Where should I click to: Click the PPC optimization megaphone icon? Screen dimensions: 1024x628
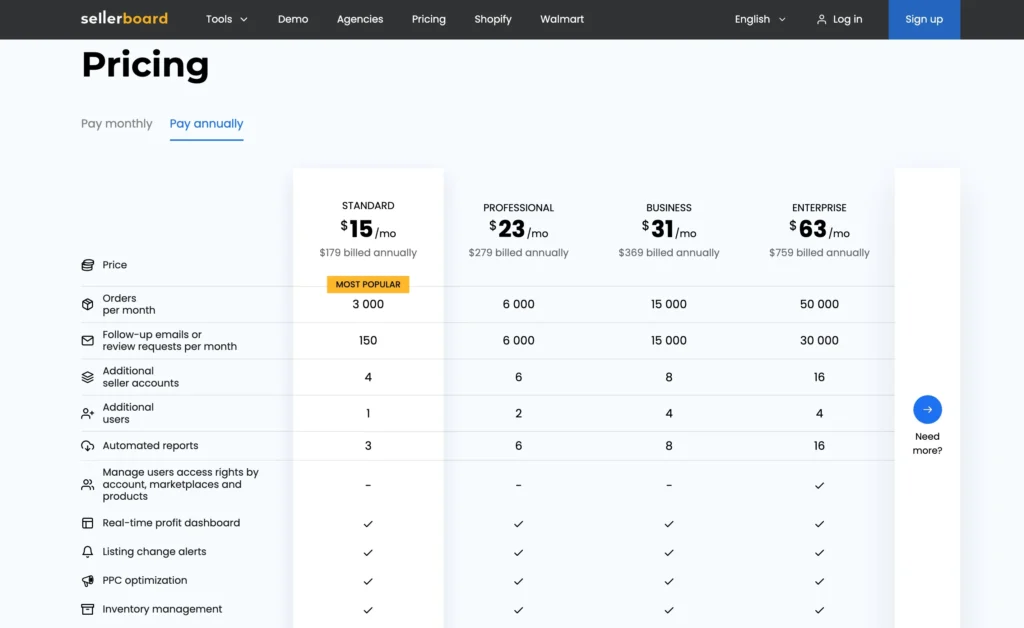(88, 581)
